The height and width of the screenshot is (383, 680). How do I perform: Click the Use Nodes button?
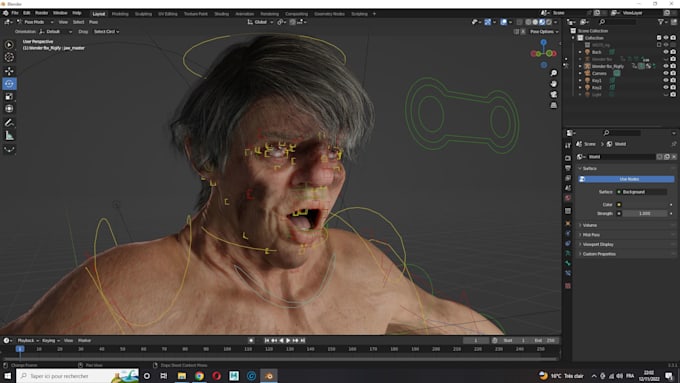point(626,179)
